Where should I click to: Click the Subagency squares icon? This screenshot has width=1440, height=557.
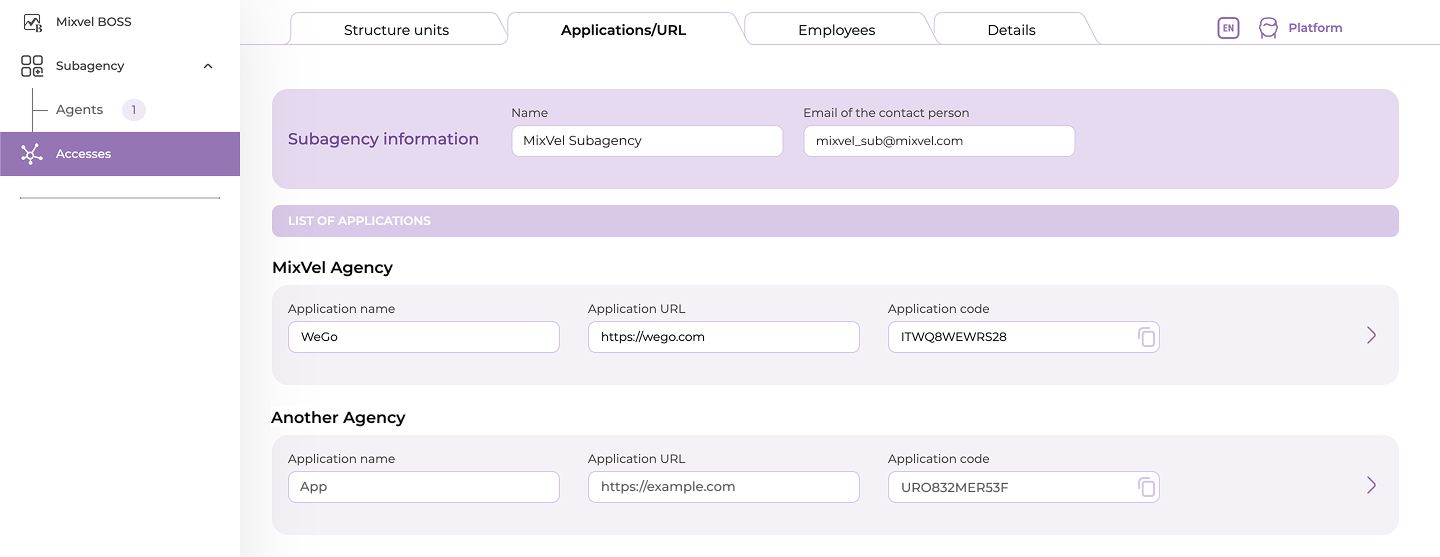point(32,66)
